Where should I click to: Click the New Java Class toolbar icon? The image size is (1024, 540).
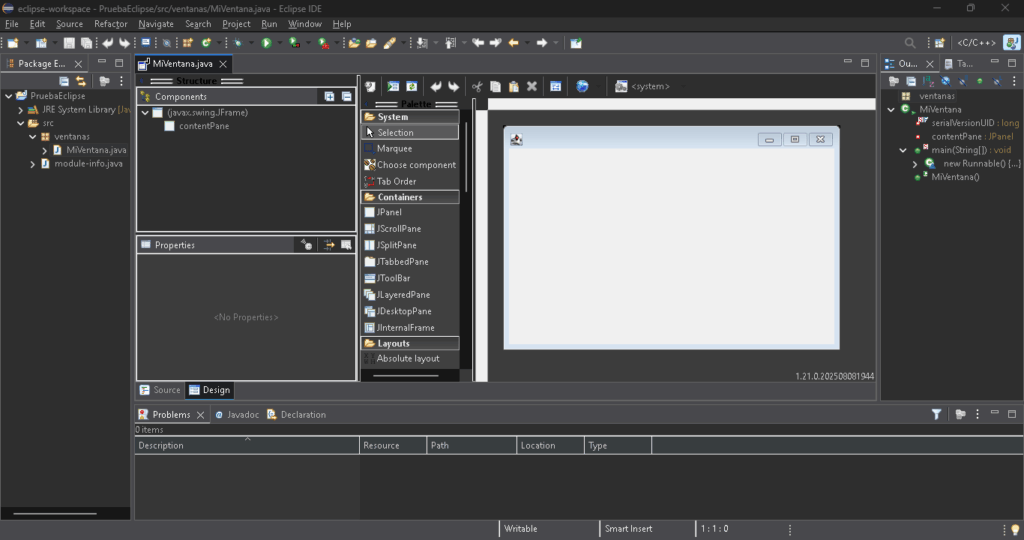point(206,43)
